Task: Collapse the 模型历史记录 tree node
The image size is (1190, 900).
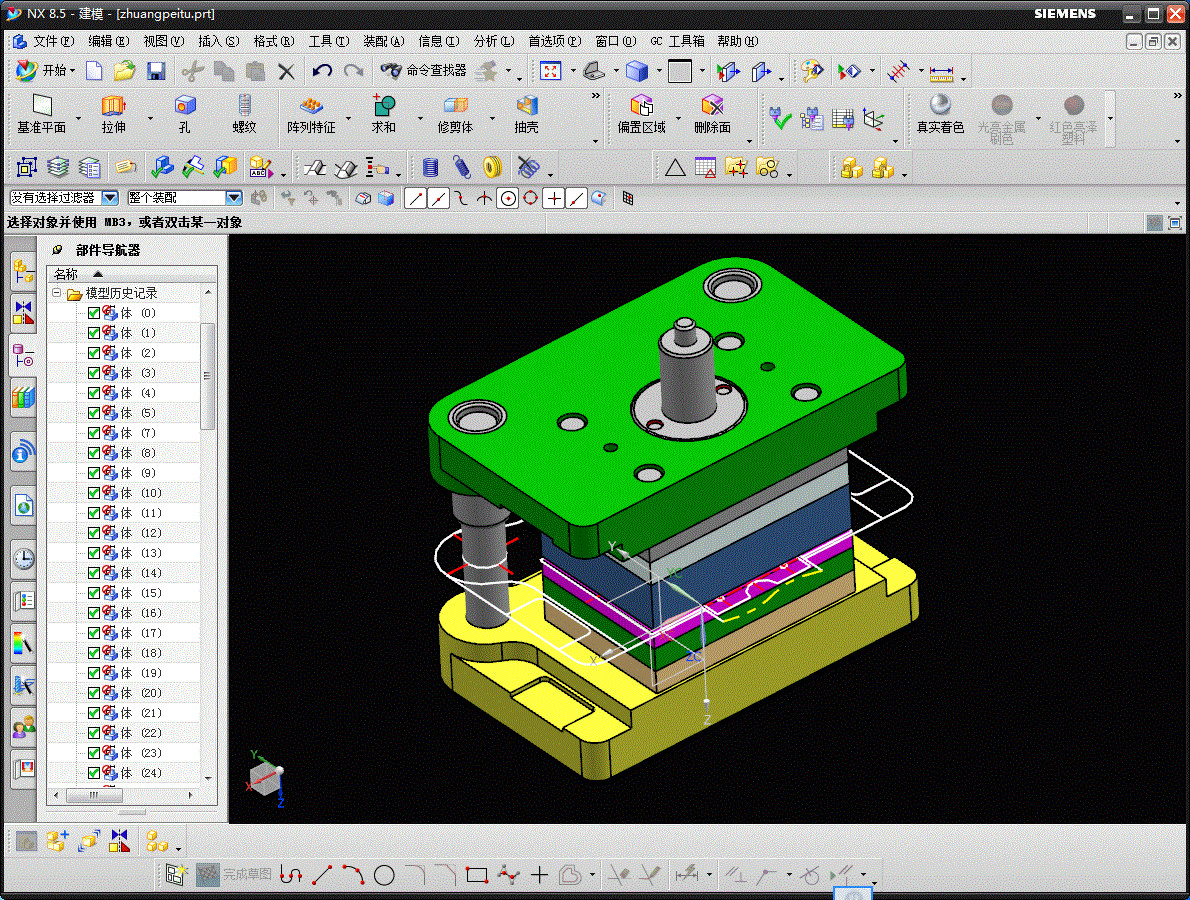Action: tap(56, 292)
